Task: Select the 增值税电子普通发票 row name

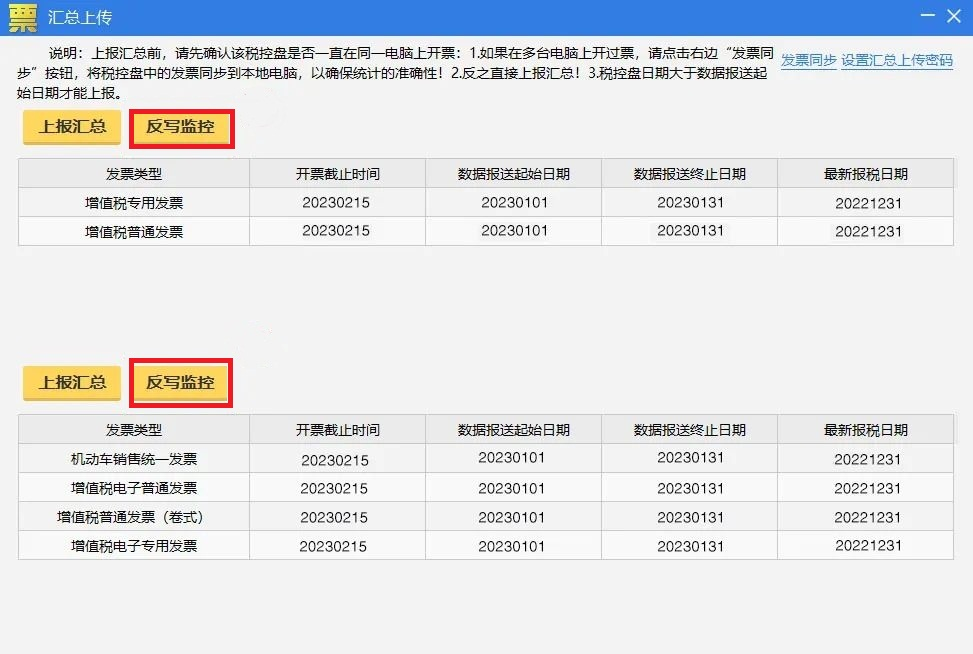Action: pos(134,488)
